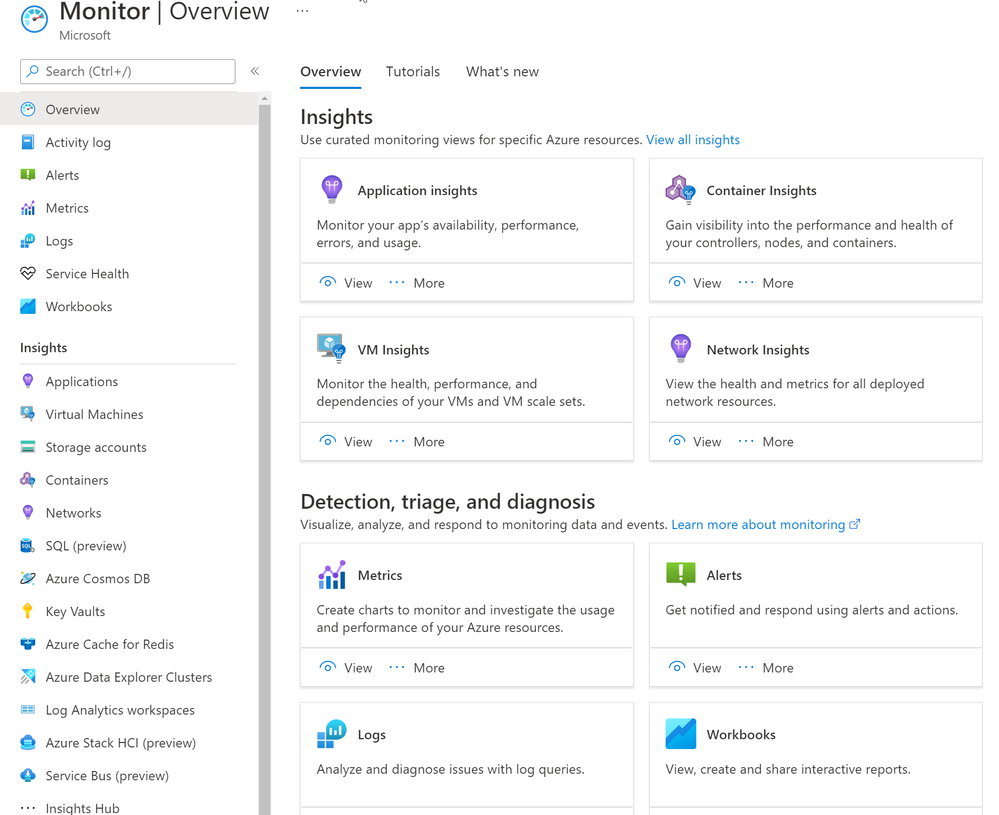Click the Workbooks icon in sidebar
This screenshot has width=999, height=815.
click(x=28, y=307)
